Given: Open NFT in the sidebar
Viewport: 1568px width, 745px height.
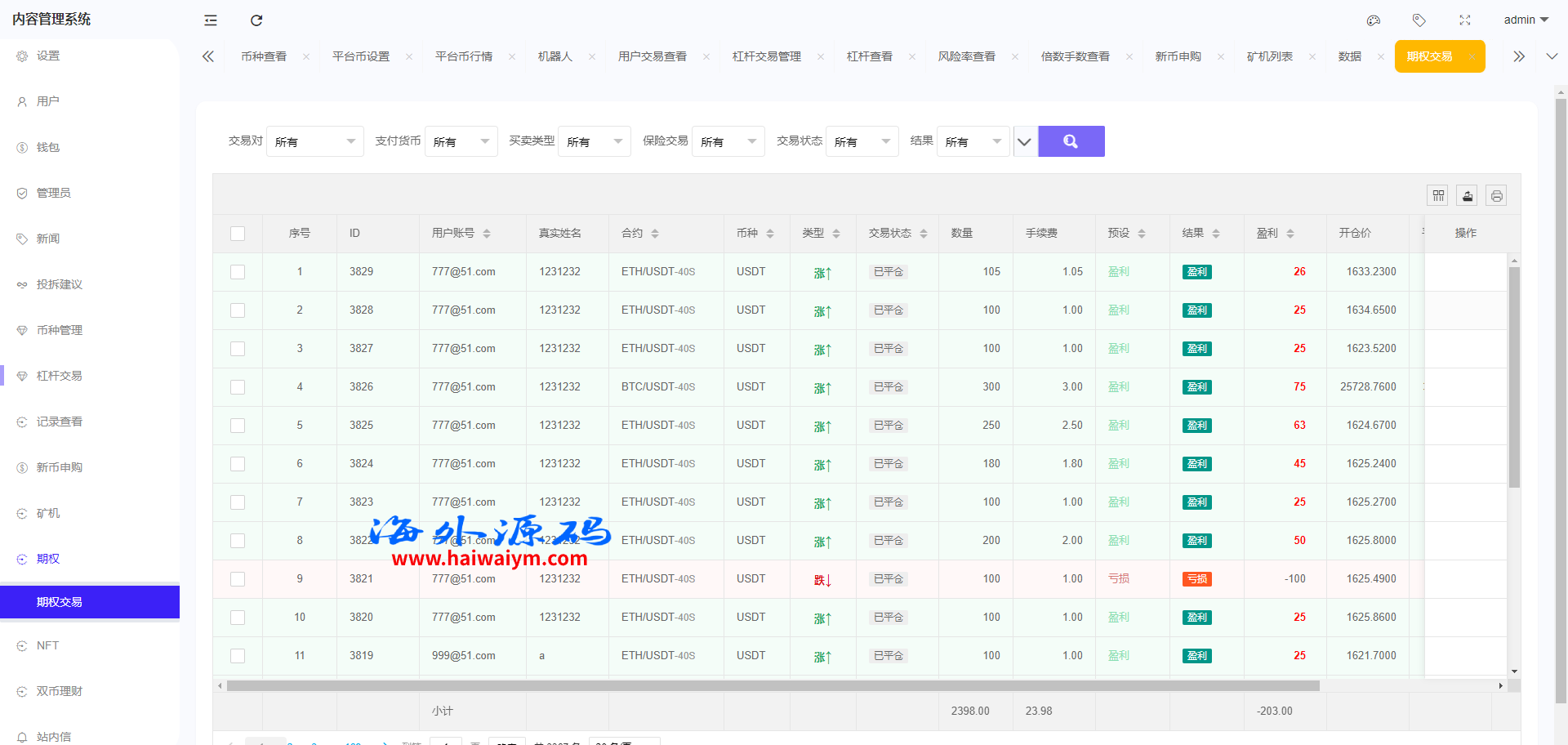Looking at the screenshot, I should [x=47, y=645].
